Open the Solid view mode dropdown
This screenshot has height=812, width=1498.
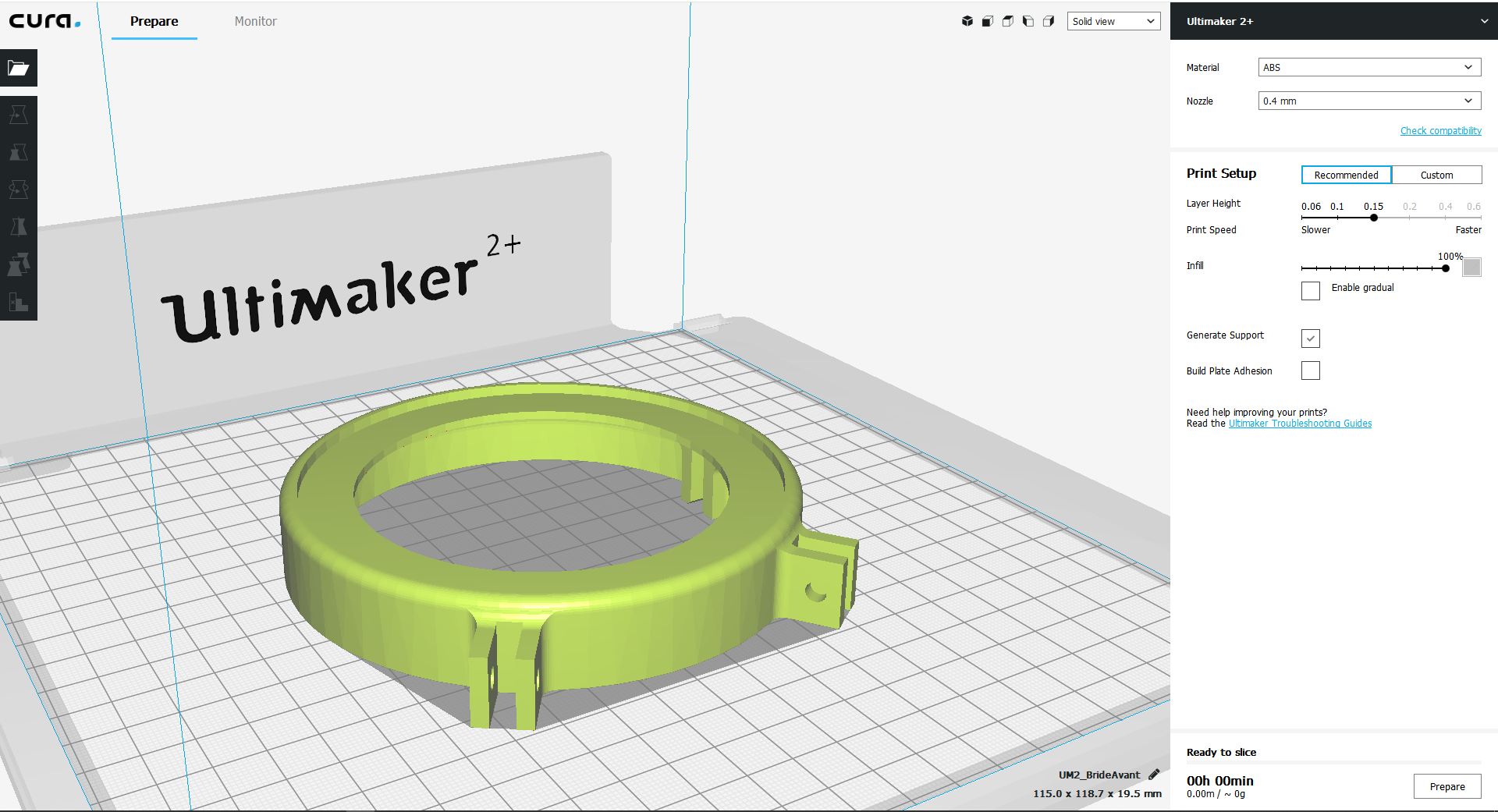[1113, 21]
